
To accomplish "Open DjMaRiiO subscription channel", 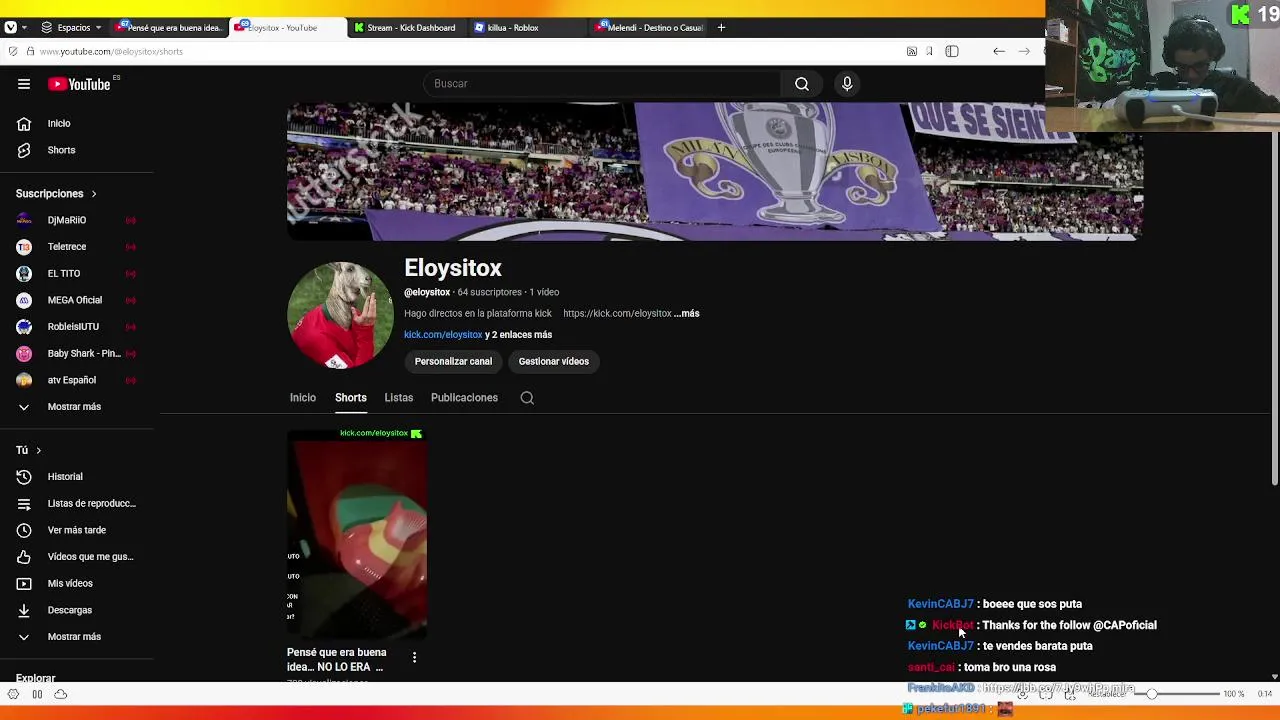I will [66, 220].
